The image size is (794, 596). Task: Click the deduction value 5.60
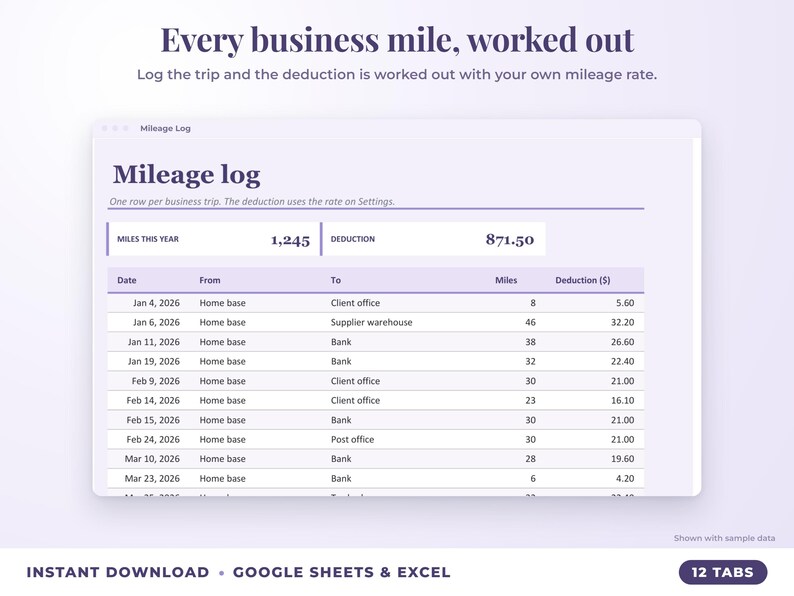coord(625,303)
